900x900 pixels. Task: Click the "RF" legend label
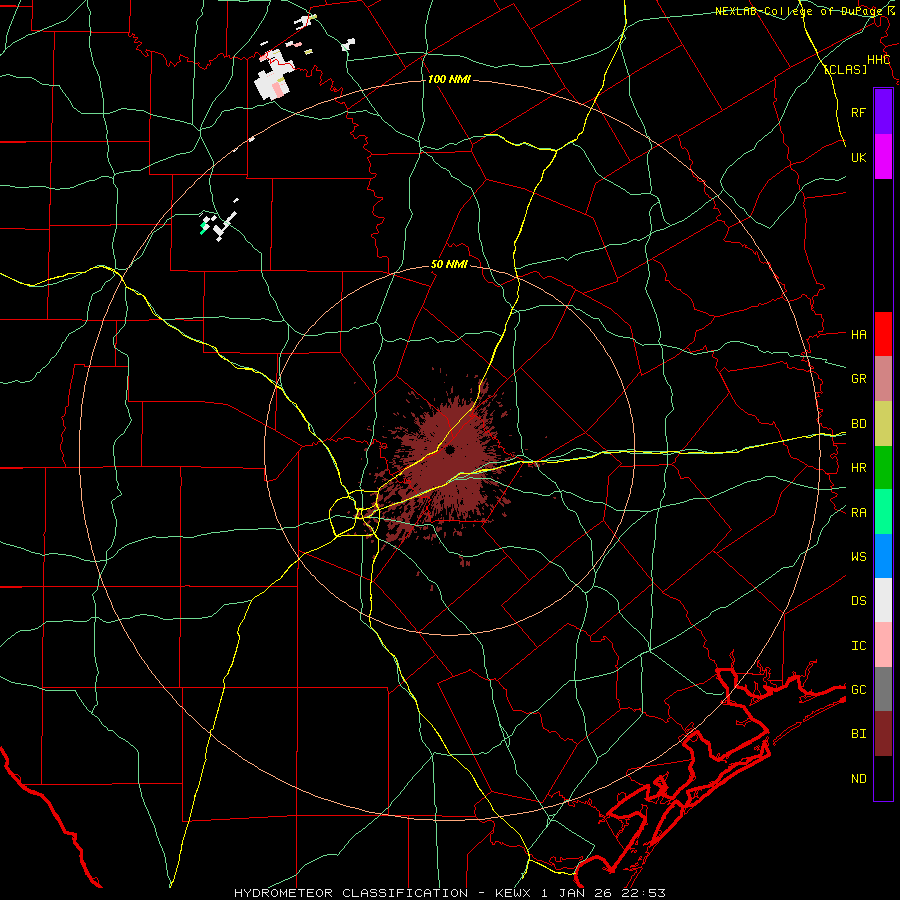click(x=858, y=112)
